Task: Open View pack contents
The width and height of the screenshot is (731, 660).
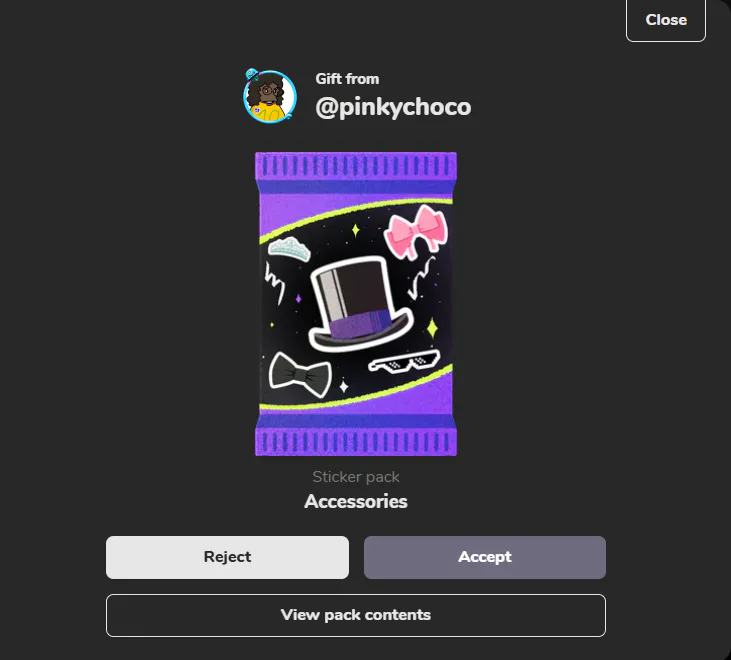Action: point(356,615)
